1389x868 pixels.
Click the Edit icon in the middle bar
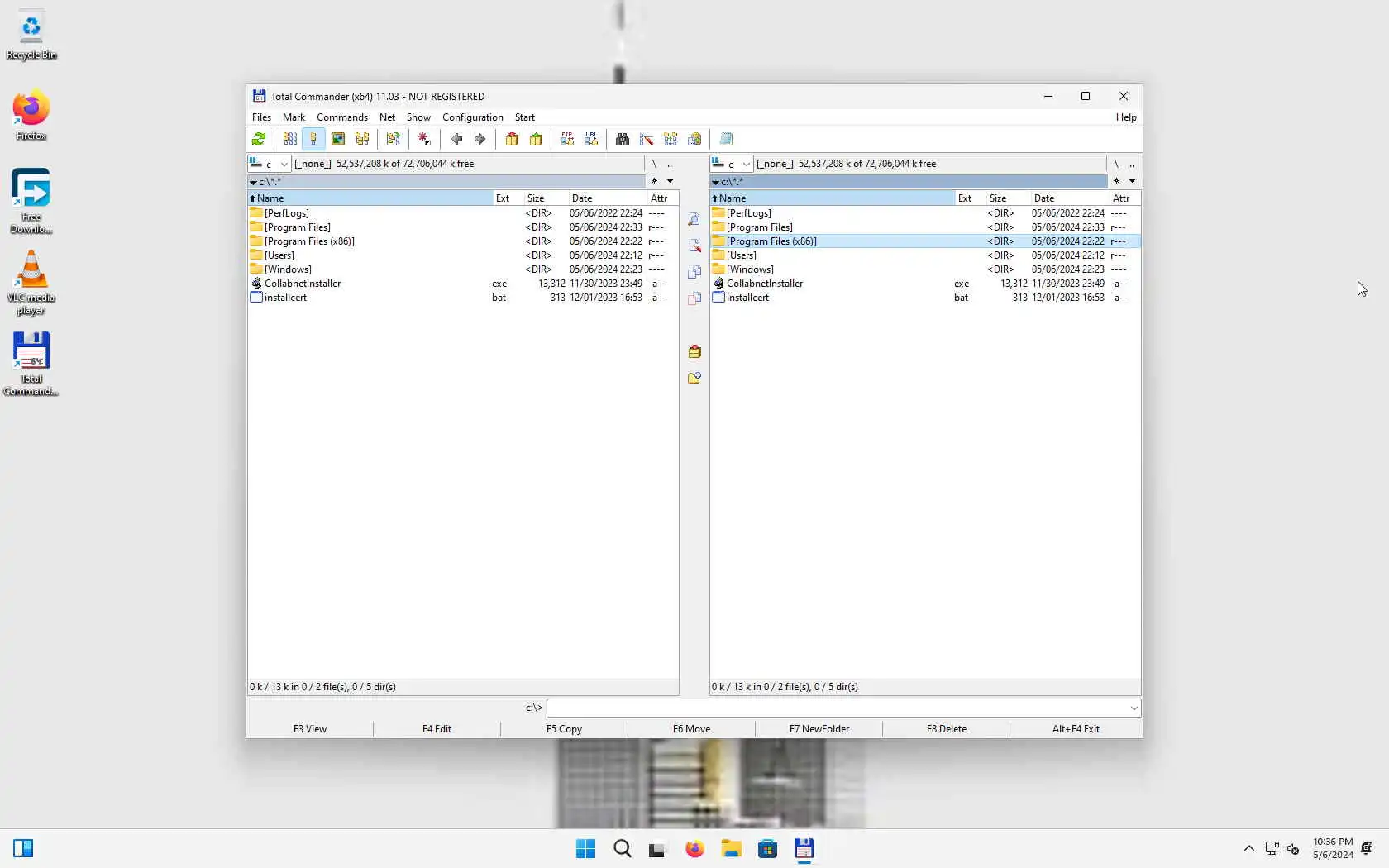point(694,246)
